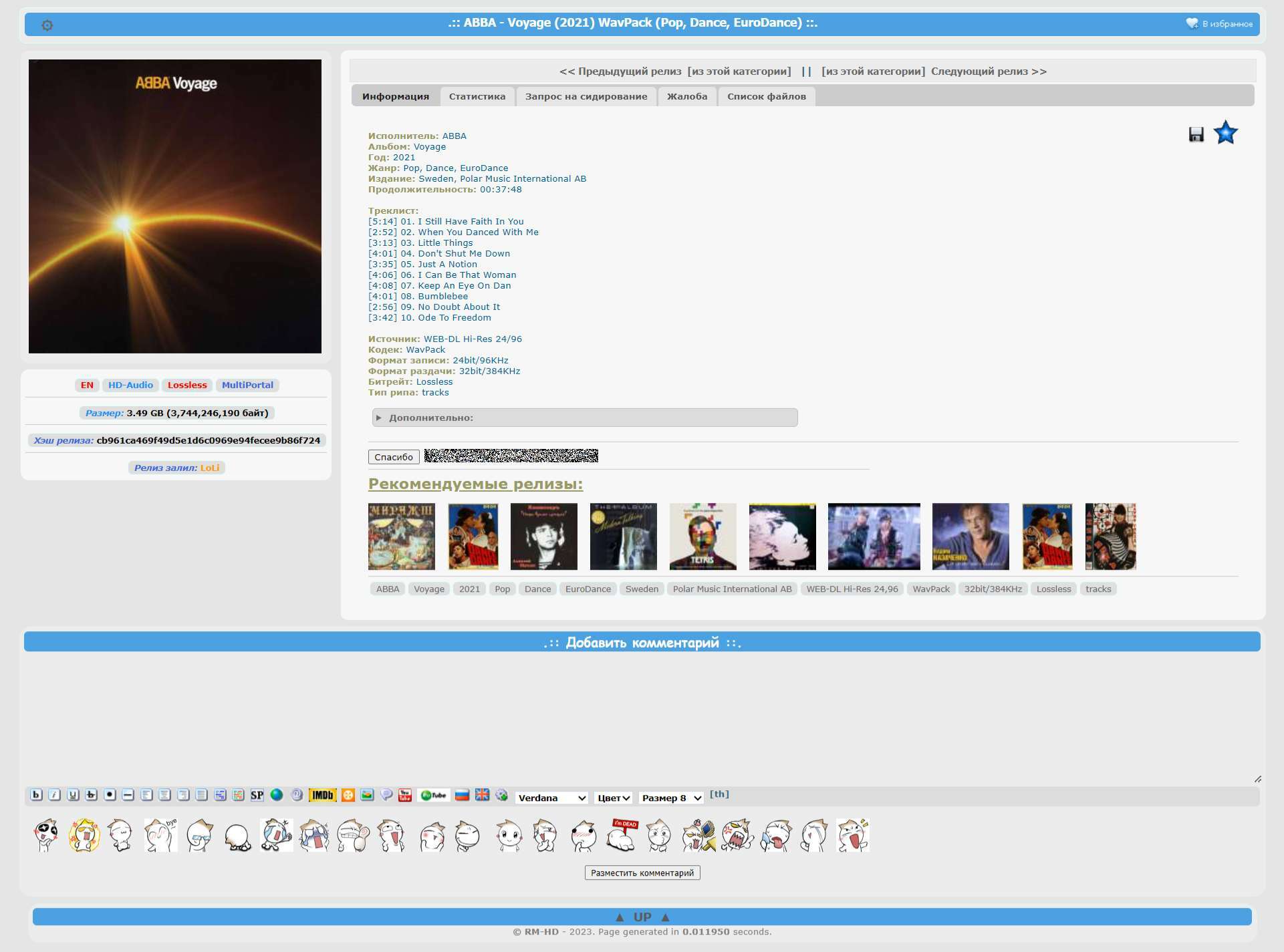Image resolution: width=1284 pixels, height=952 pixels.
Task: Click the MultiPortal tag
Action: coord(247,385)
